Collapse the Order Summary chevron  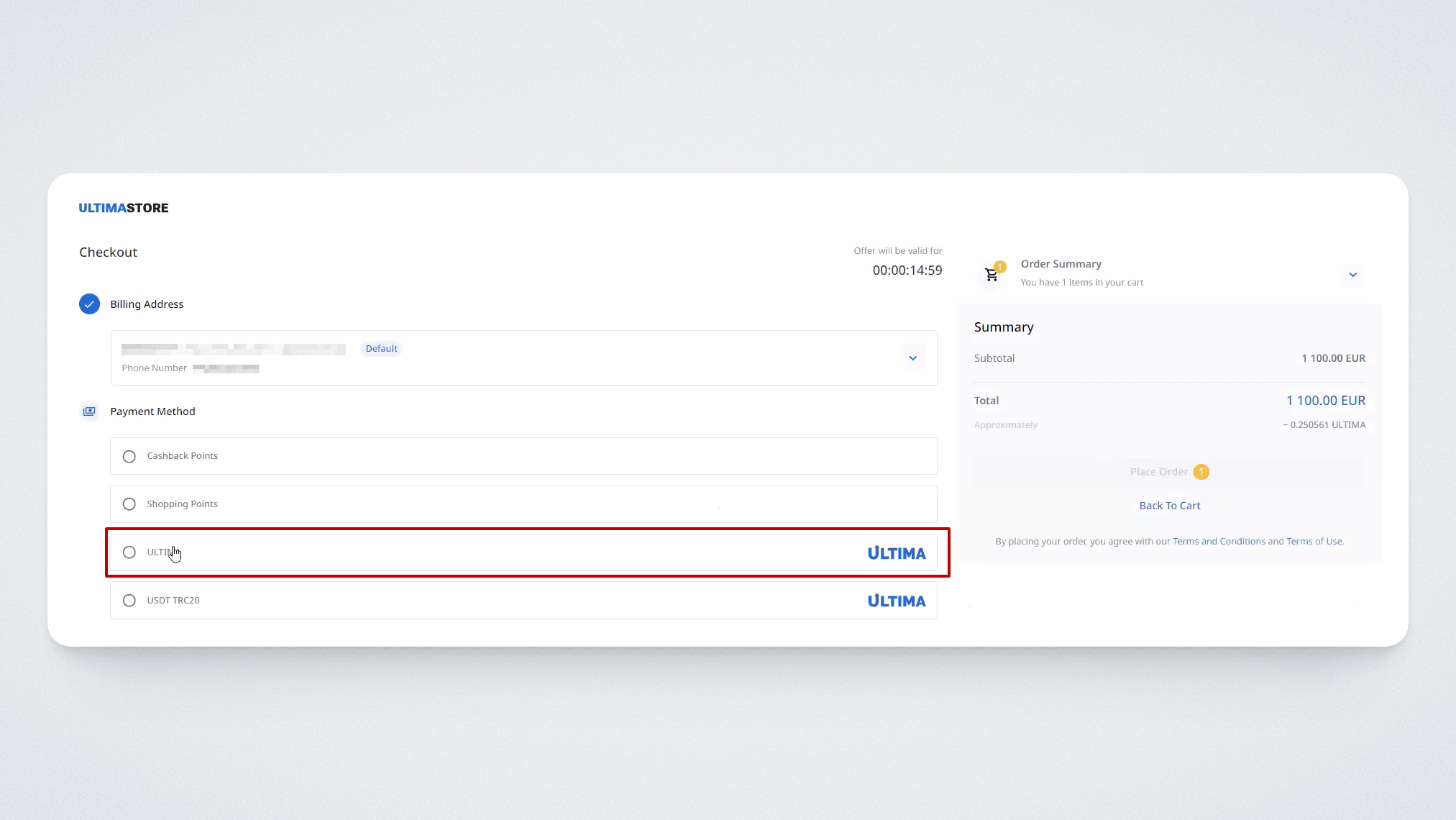(1352, 275)
